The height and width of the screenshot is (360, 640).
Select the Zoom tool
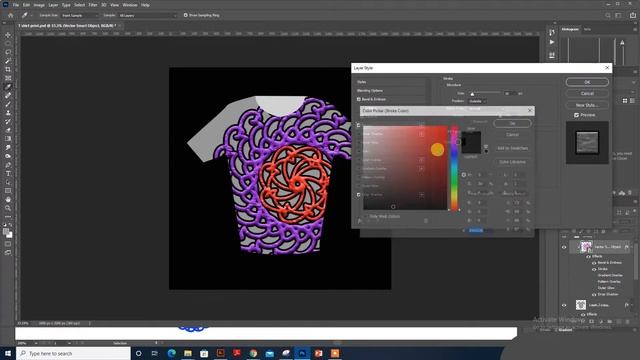point(8,208)
